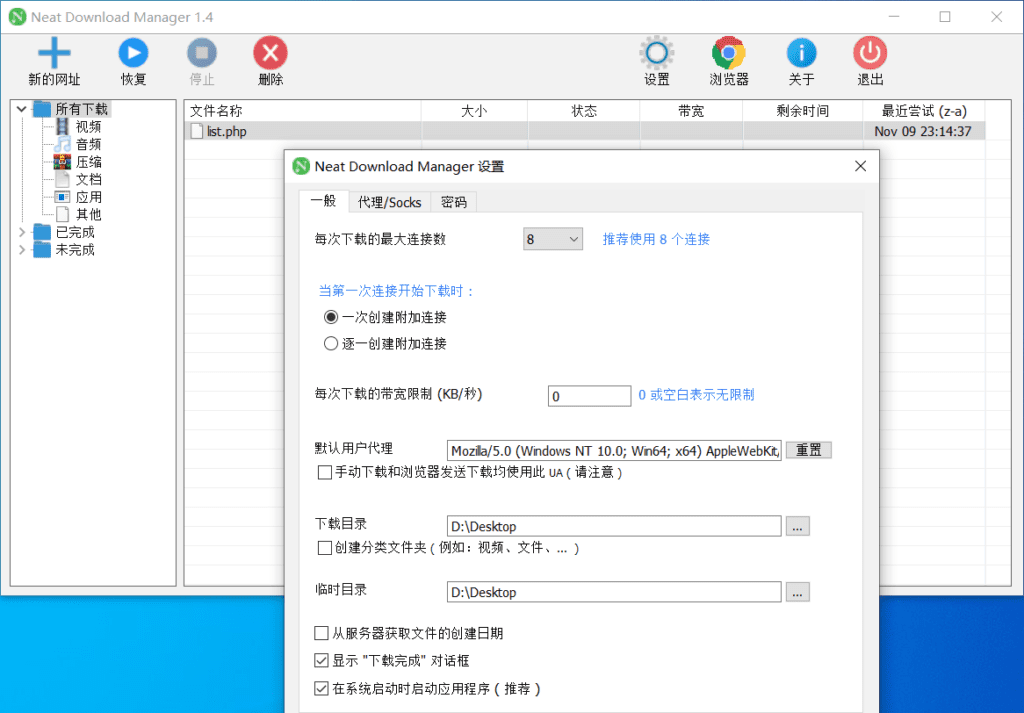
Task: Click the 停止 stop icon
Action: 202,53
